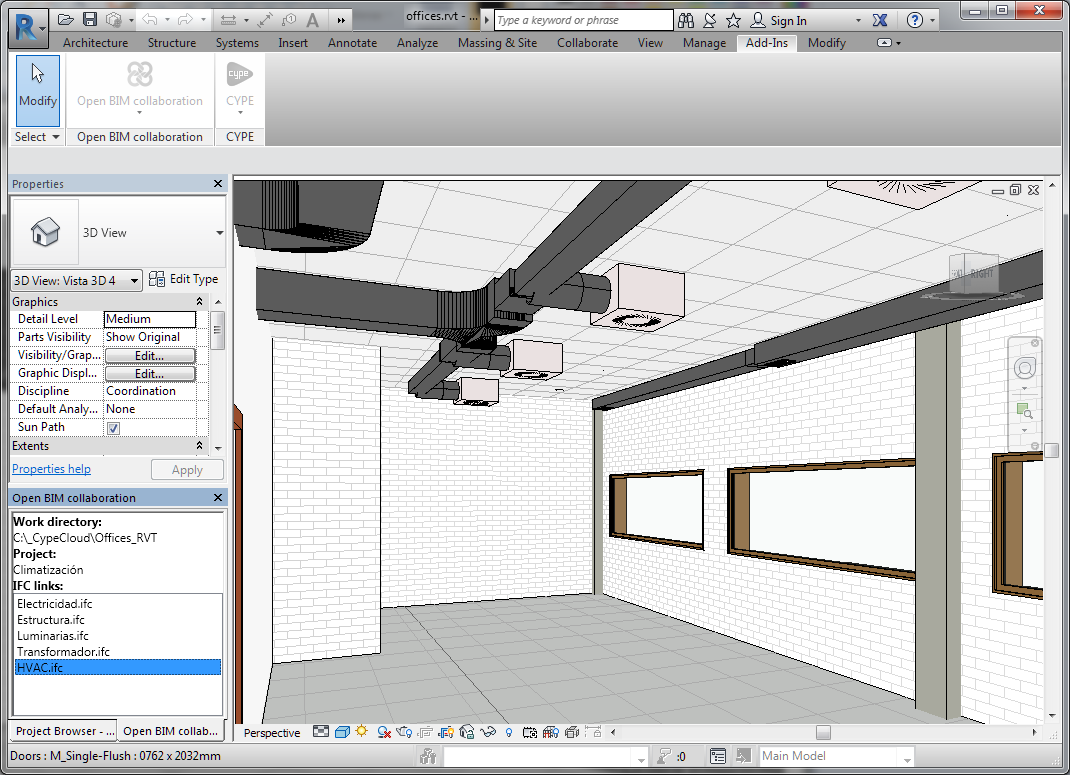Click the Visual Style cube icon

[342, 733]
